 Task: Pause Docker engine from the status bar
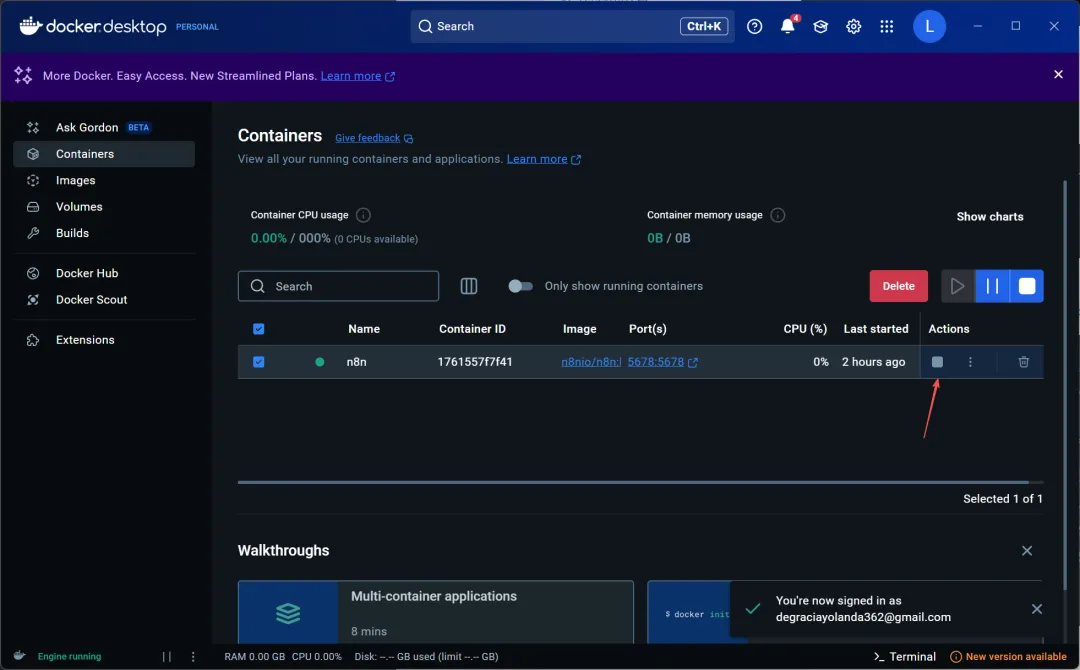point(167,656)
